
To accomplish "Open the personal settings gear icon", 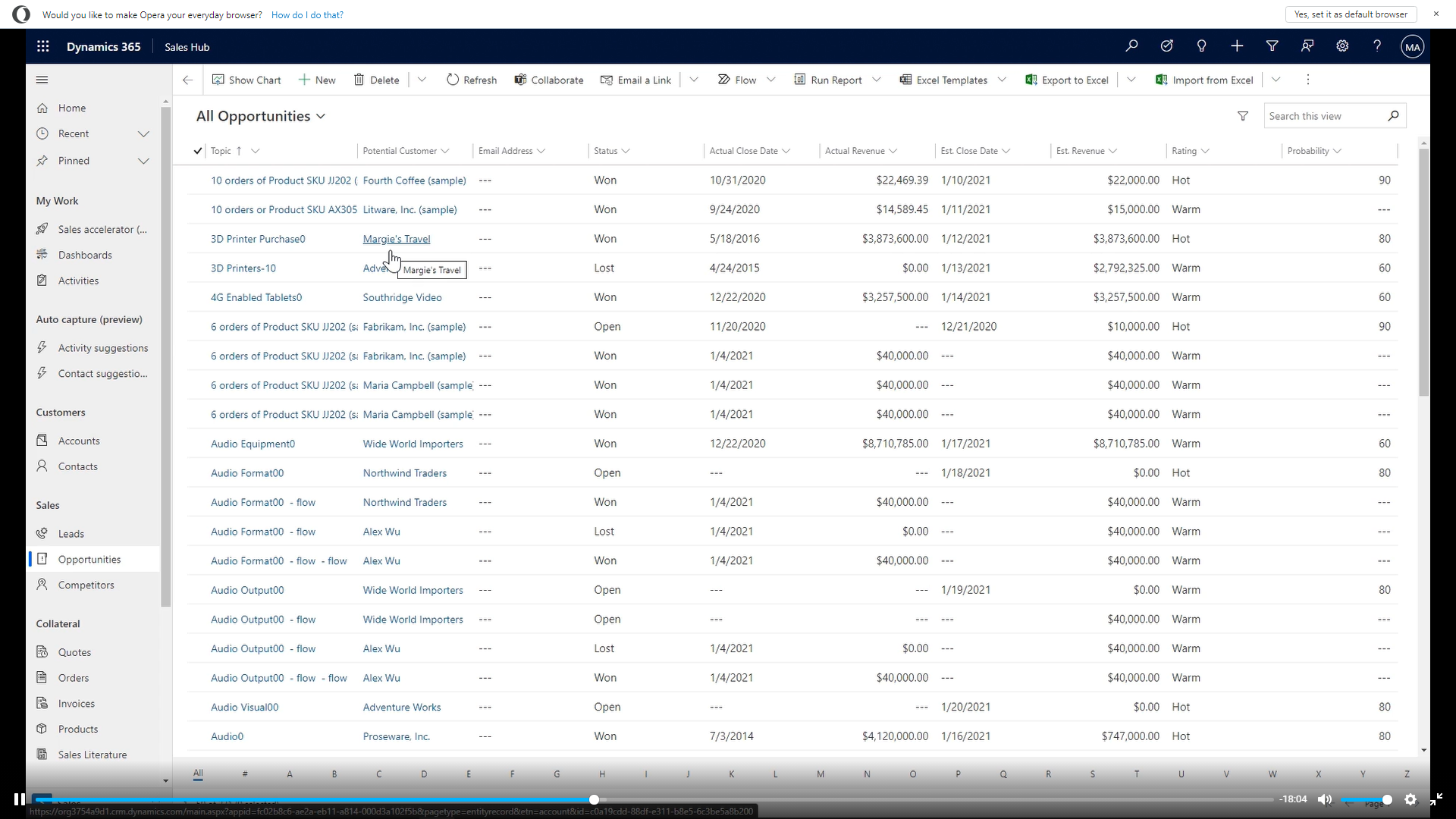I will point(1342,46).
